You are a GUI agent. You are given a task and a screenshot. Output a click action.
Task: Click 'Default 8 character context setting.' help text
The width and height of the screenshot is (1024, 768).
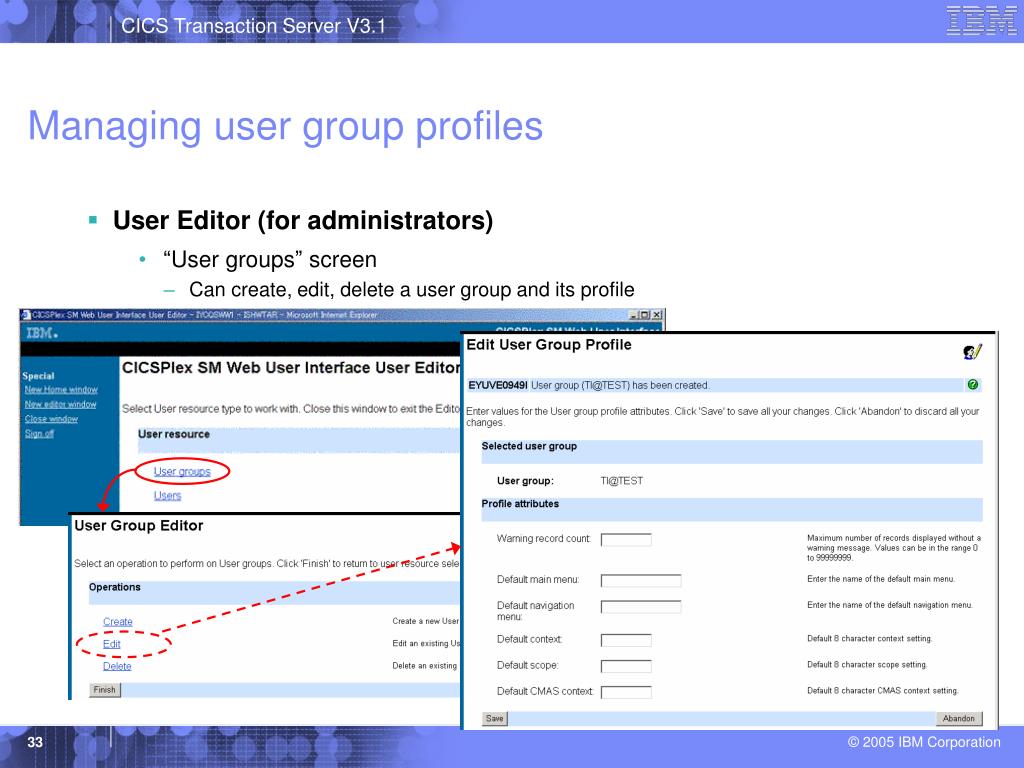tap(869, 639)
